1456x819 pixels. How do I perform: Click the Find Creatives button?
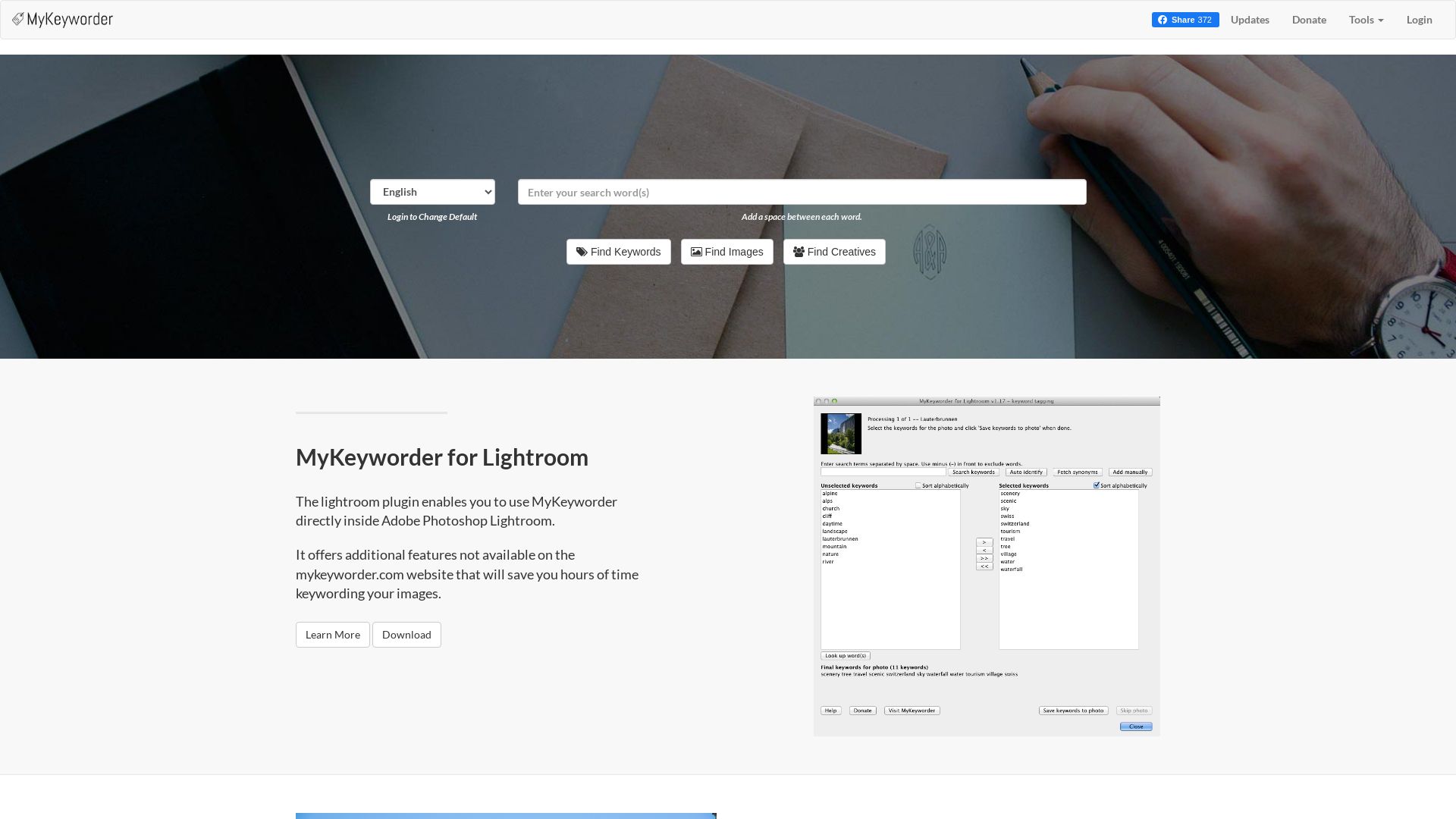tap(834, 252)
